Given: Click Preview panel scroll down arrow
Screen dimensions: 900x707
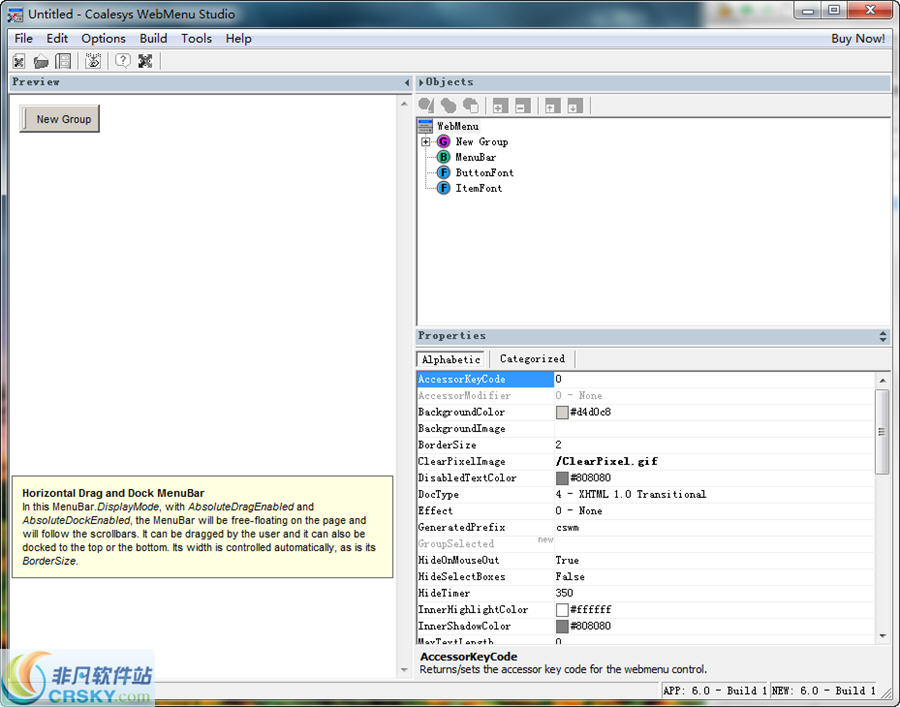Looking at the screenshot, I should [404, 670].
